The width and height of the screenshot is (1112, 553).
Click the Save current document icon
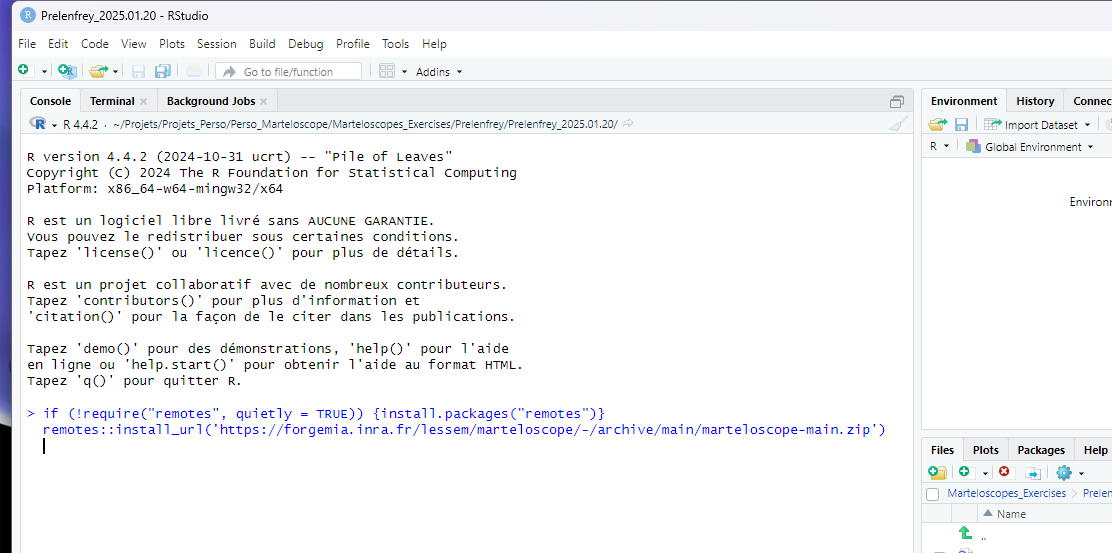pos(138,71)
